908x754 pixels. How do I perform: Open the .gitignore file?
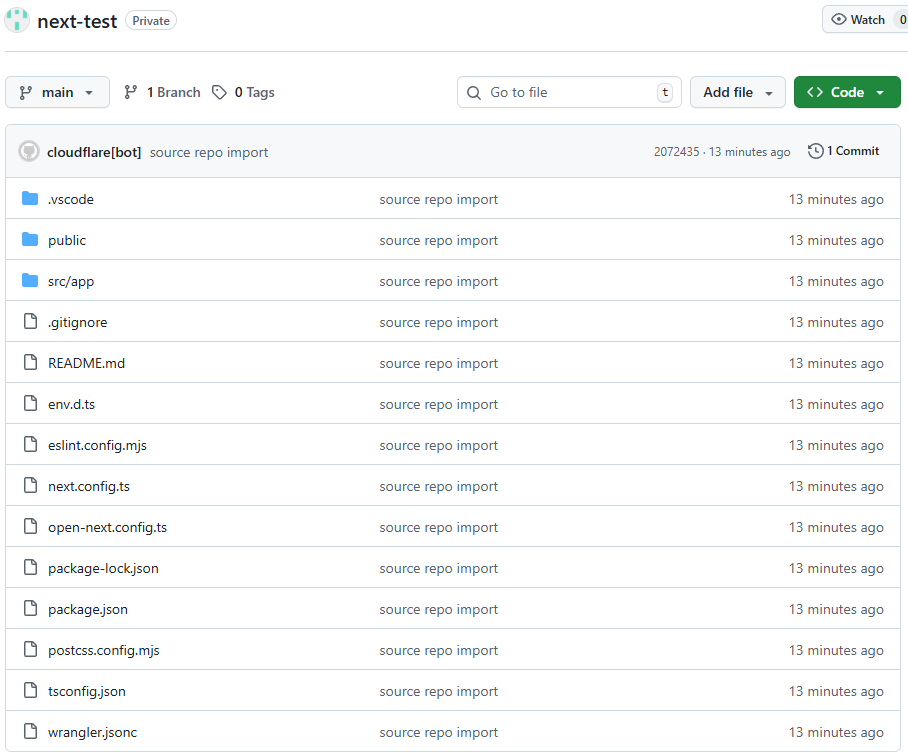[x=78, y=323]
